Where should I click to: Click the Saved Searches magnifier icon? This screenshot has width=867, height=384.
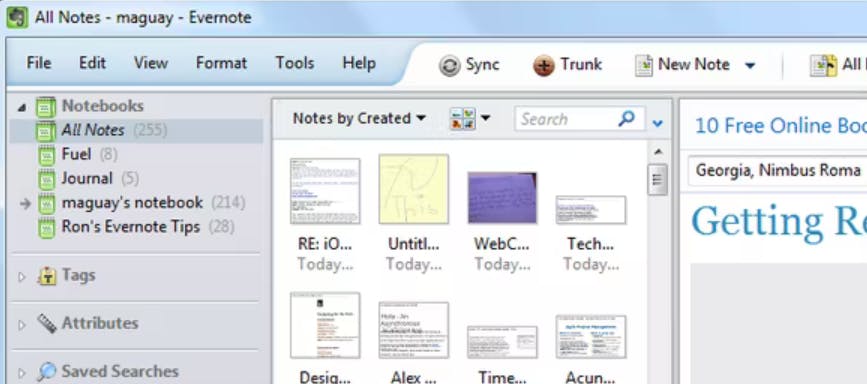(47, 371)
